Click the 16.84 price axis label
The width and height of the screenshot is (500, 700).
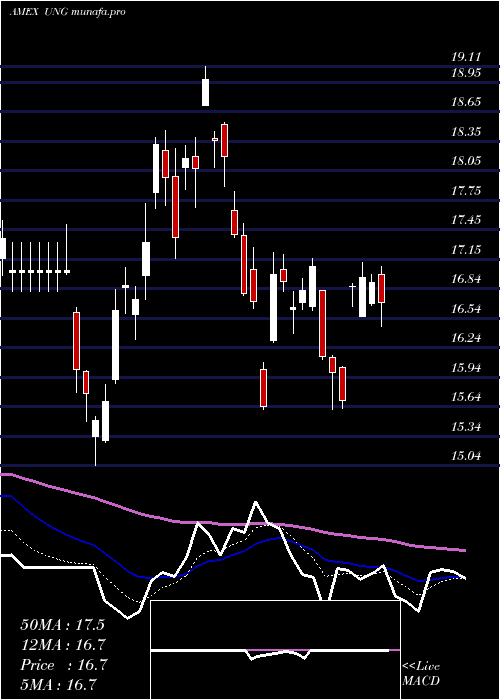point(466,279)
